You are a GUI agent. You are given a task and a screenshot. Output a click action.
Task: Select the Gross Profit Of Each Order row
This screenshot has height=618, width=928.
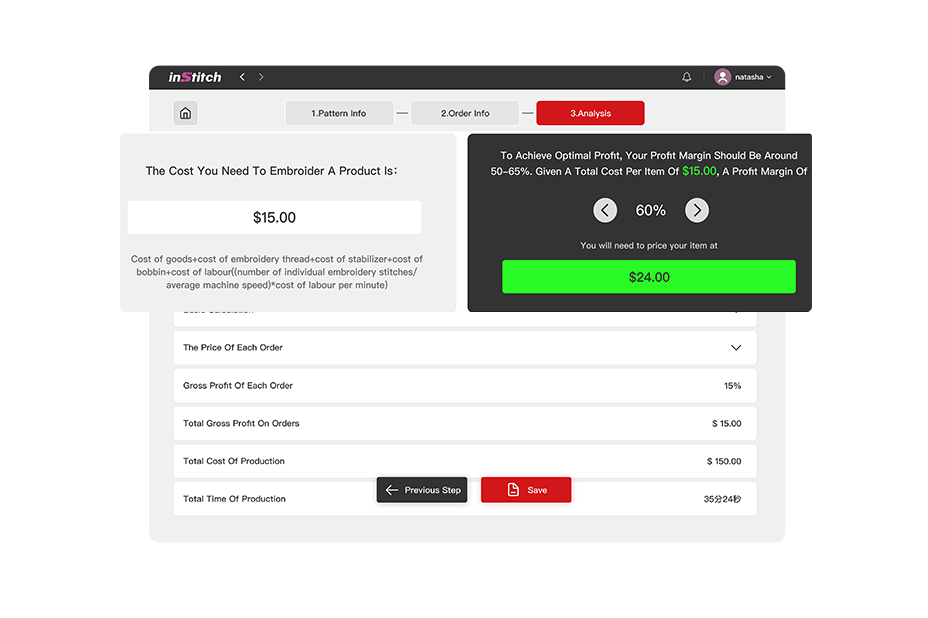pos(464,386)
